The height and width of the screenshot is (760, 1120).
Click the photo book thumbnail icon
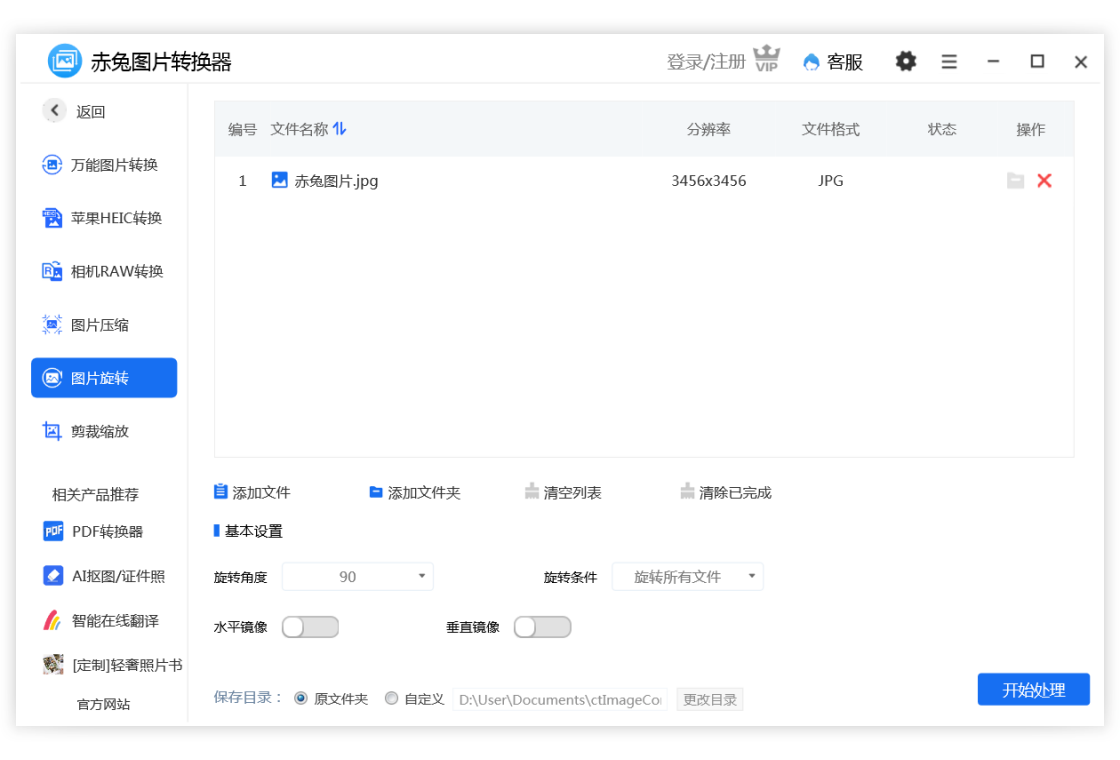click(x=53, y=664)
